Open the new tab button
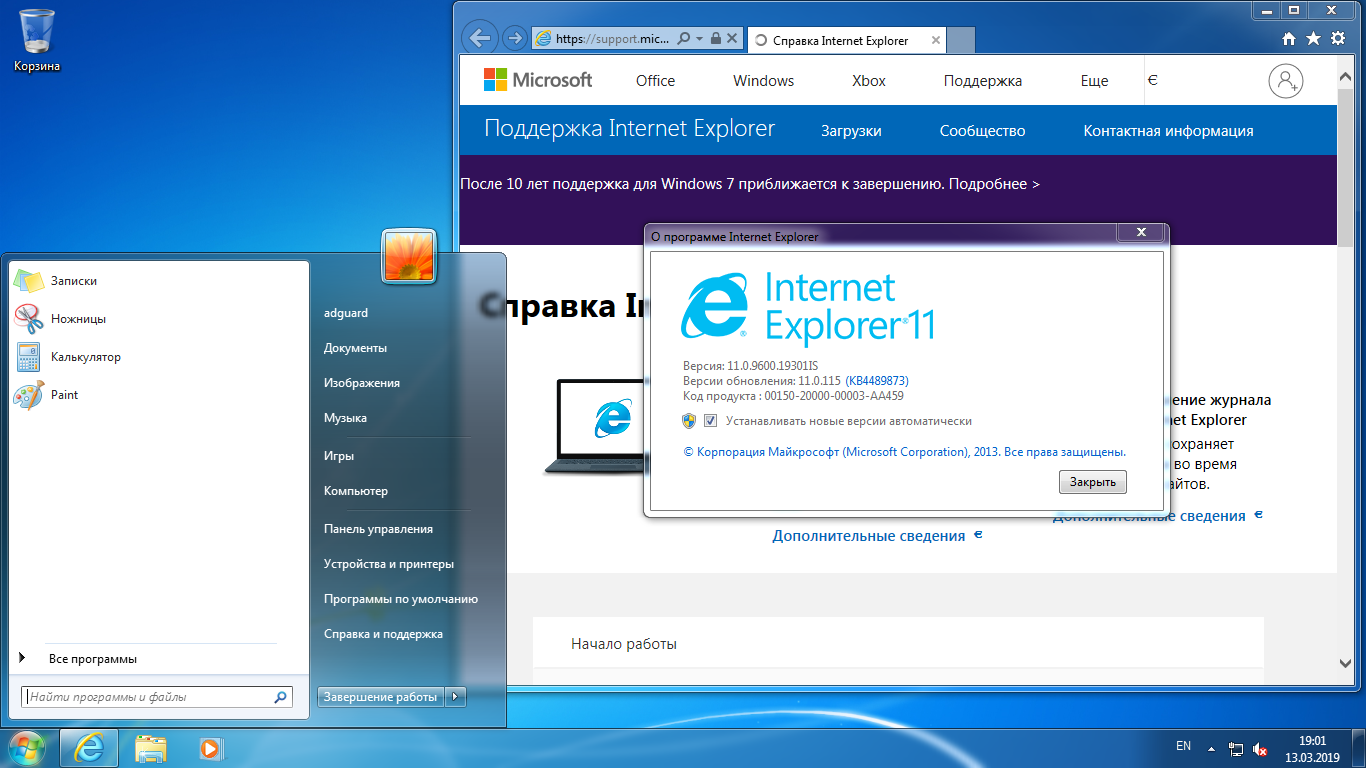 pyautogui.click(x=961, y=41)
